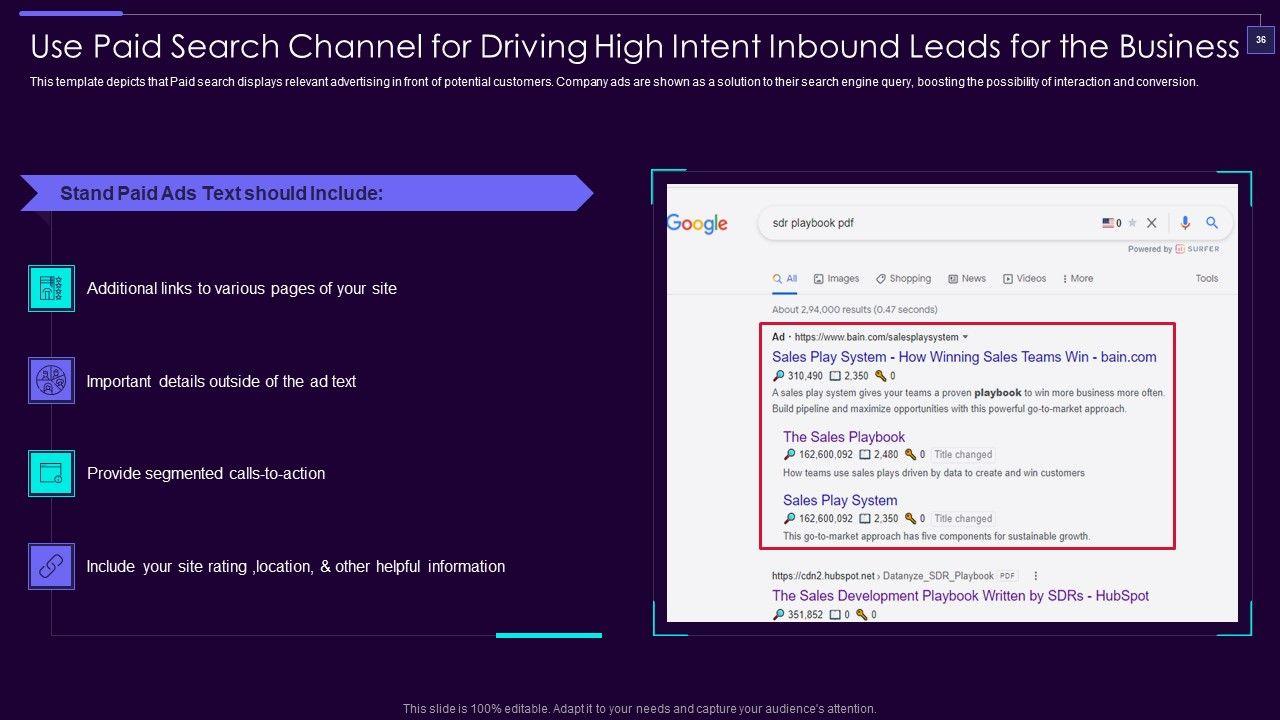Open the News search tab
Screen dimensions: 1280x720
point(967,279)
